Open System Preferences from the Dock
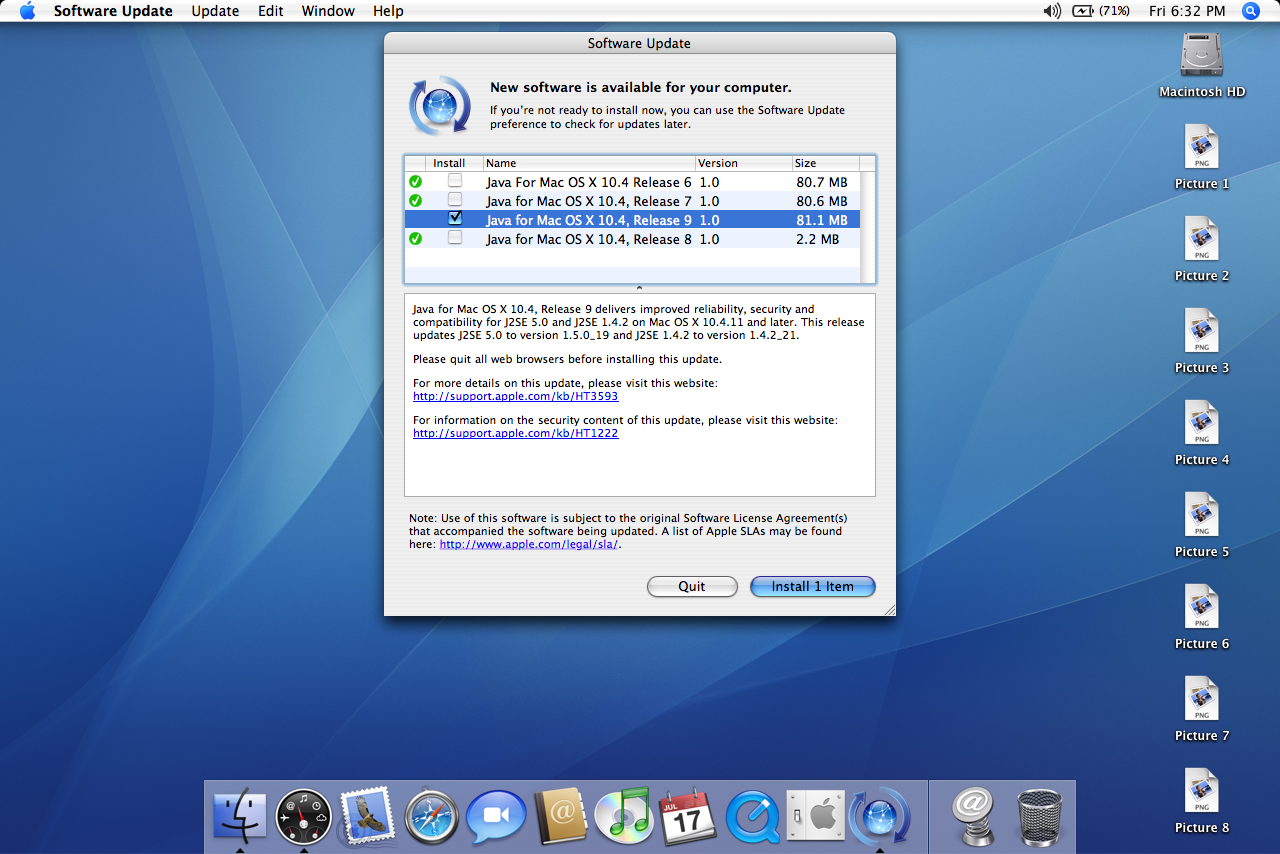This screenshot has width=1280, height=854. (x=816, y=816)
